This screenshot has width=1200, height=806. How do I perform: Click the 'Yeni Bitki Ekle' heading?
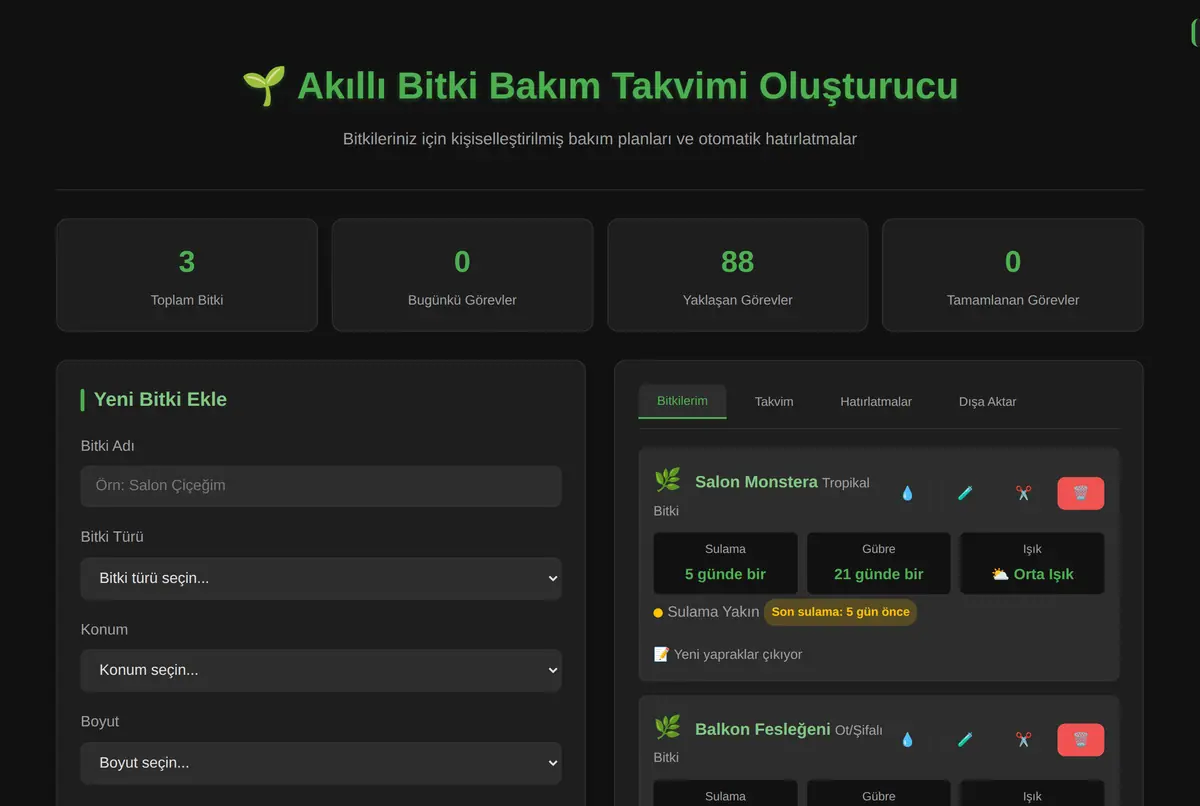click(x=160, y=399)
